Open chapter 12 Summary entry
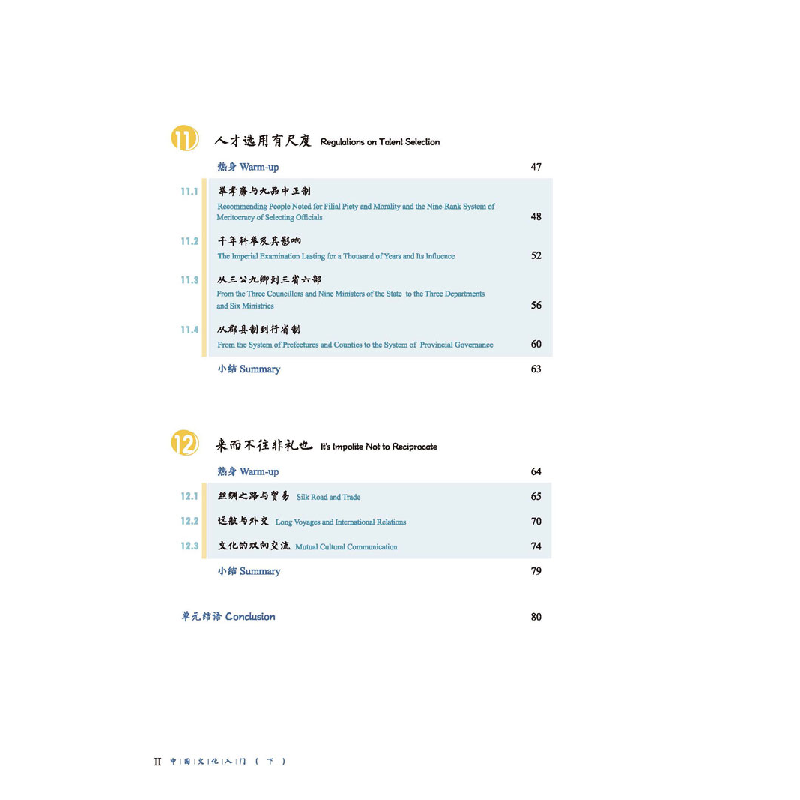Image resolution: width=800 pixels, height=800 pixels. pyautogui.click(x=248, y=571)
